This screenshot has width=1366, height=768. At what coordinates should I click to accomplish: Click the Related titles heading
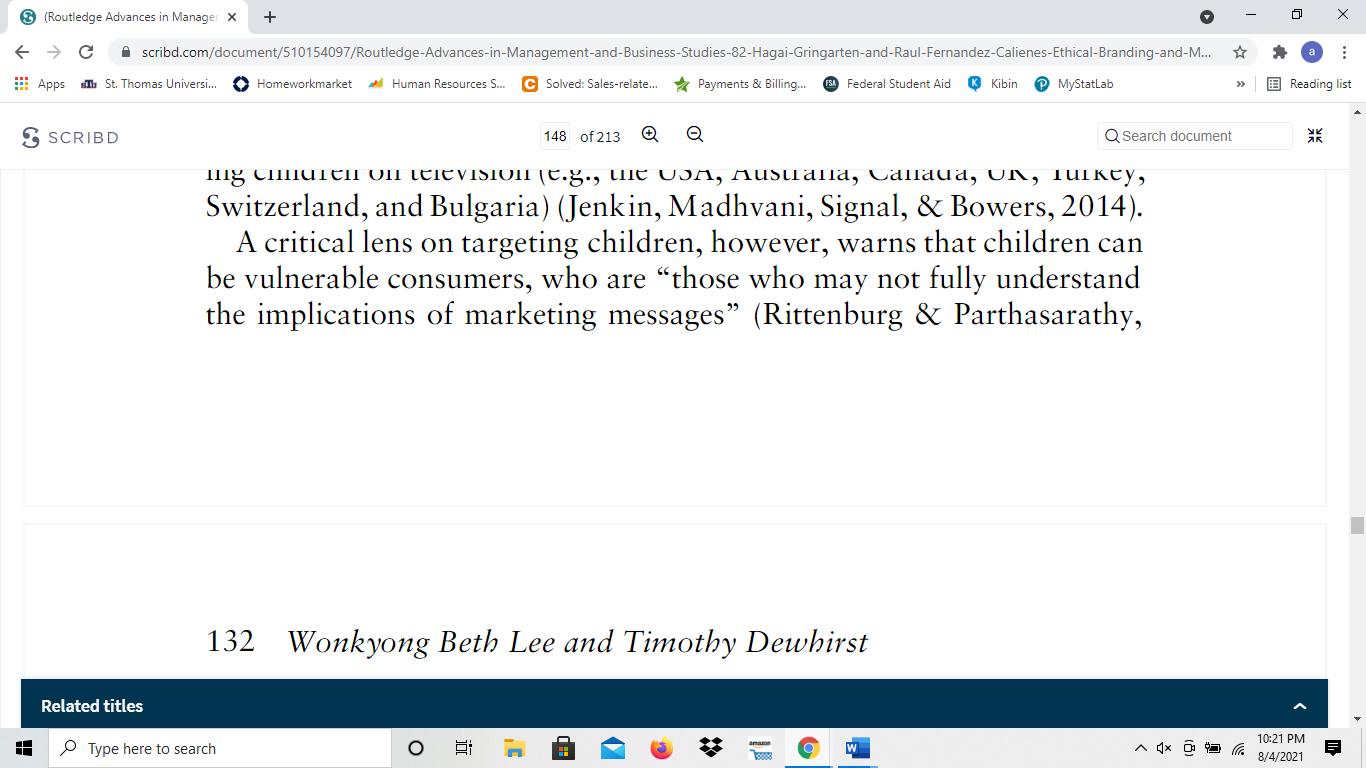92,706
